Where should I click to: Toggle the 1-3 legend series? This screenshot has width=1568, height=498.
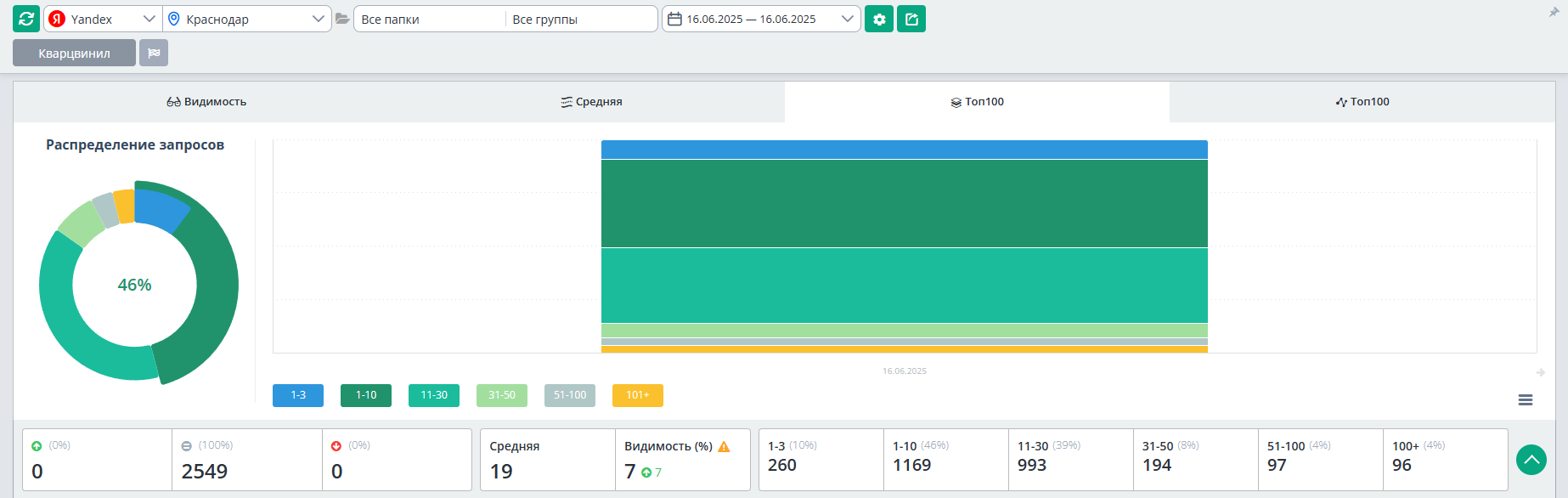[x=298, y=395]
